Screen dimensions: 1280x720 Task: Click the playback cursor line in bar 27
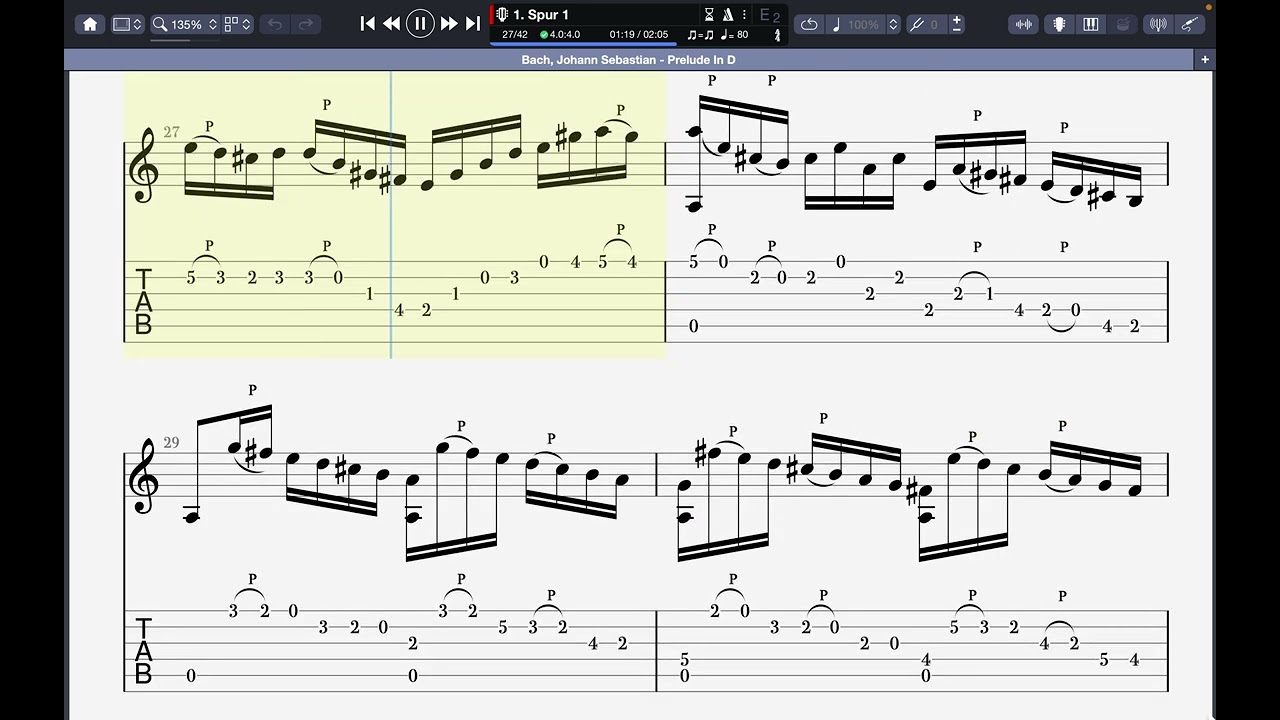(x=391, y=215)
